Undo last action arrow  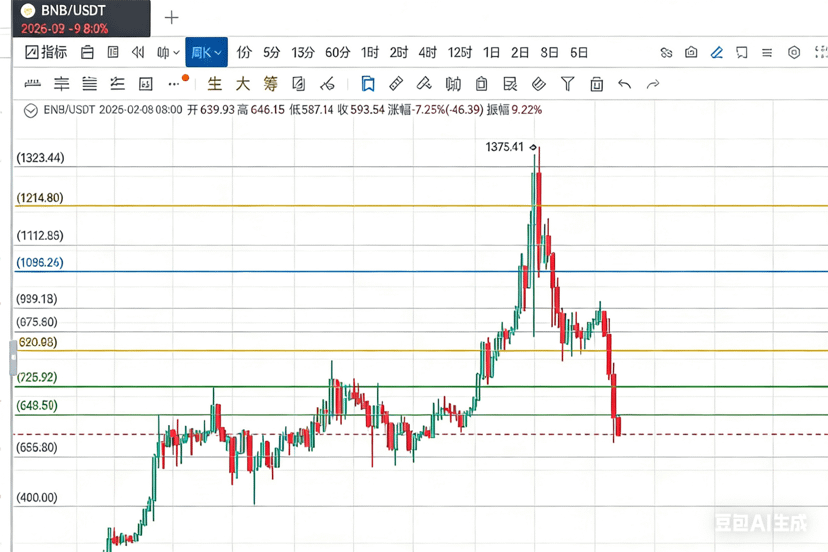pyautogui.click(x=625, y=84)
